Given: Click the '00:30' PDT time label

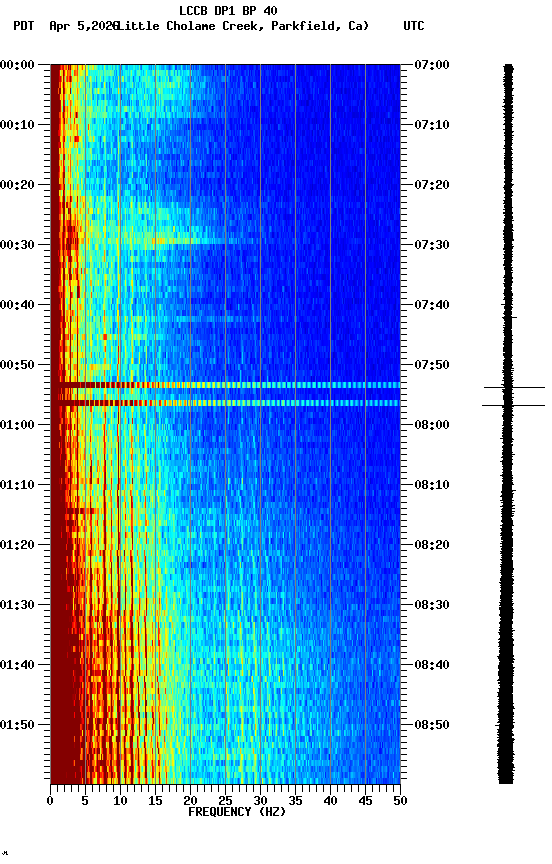Looking at the screenshot, I should (x=17, y=245).
